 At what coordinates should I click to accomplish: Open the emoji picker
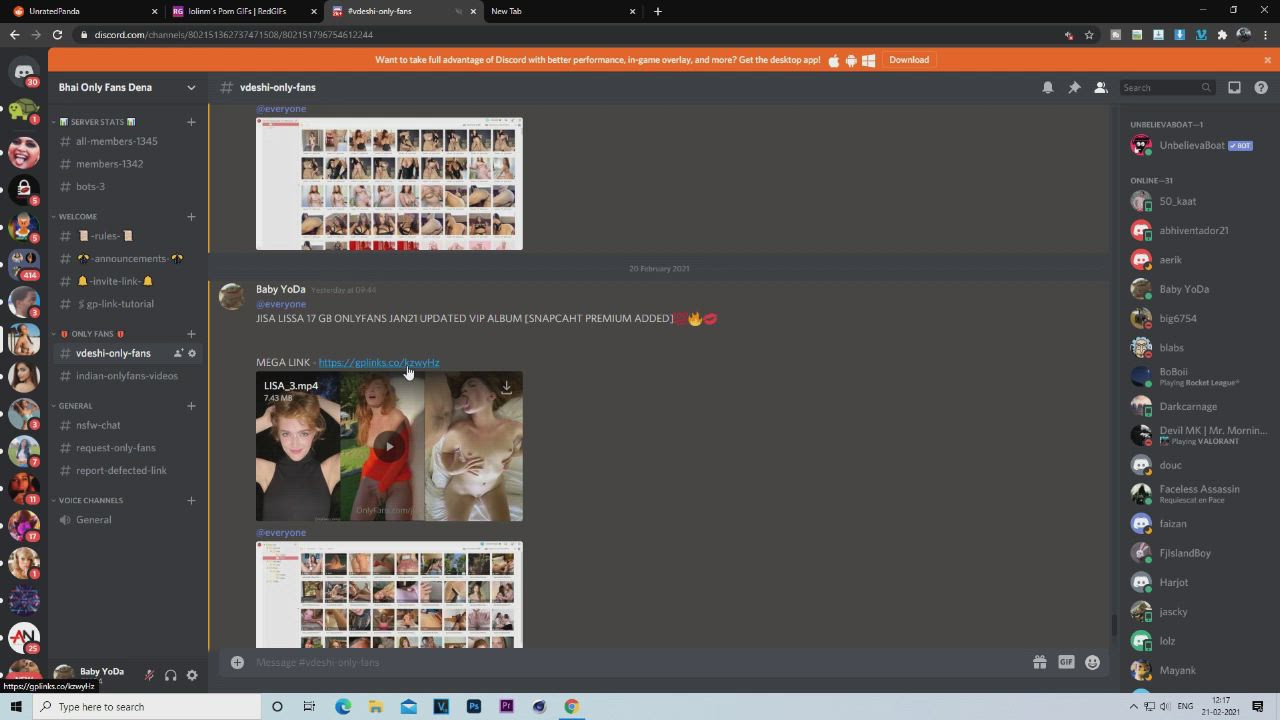pyautogui.click(x=1092, y=662)
